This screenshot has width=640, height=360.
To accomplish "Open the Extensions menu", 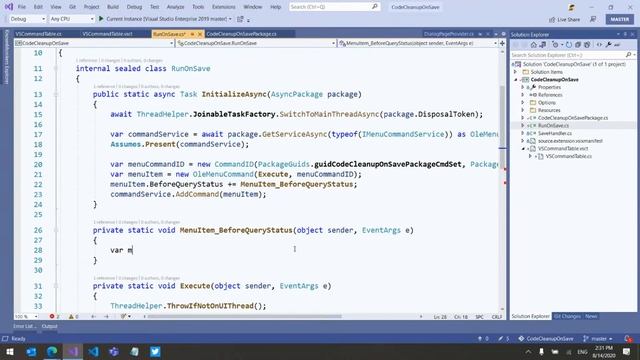I will click(x=224, y=7).
